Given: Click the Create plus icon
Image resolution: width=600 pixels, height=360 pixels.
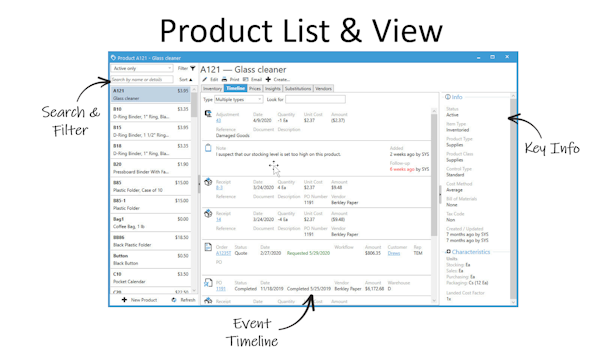Looking at the screenshot, I should pyautogui.click(x=268, y=80).
